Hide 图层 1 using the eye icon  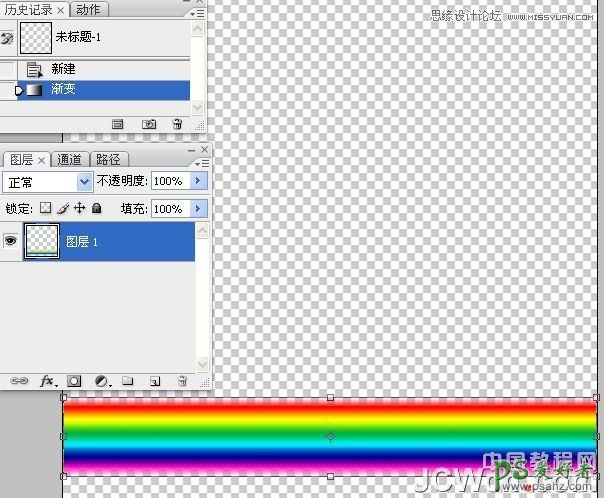click(x=11, y=241)
